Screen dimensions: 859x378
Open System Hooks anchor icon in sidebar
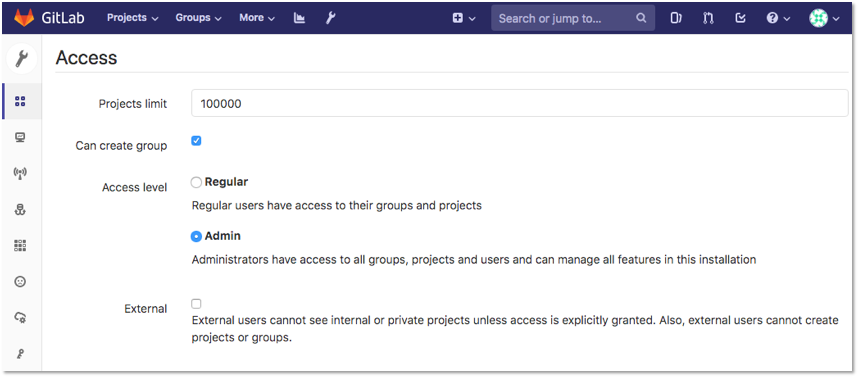pyautogui.click(x=20, y=210)
